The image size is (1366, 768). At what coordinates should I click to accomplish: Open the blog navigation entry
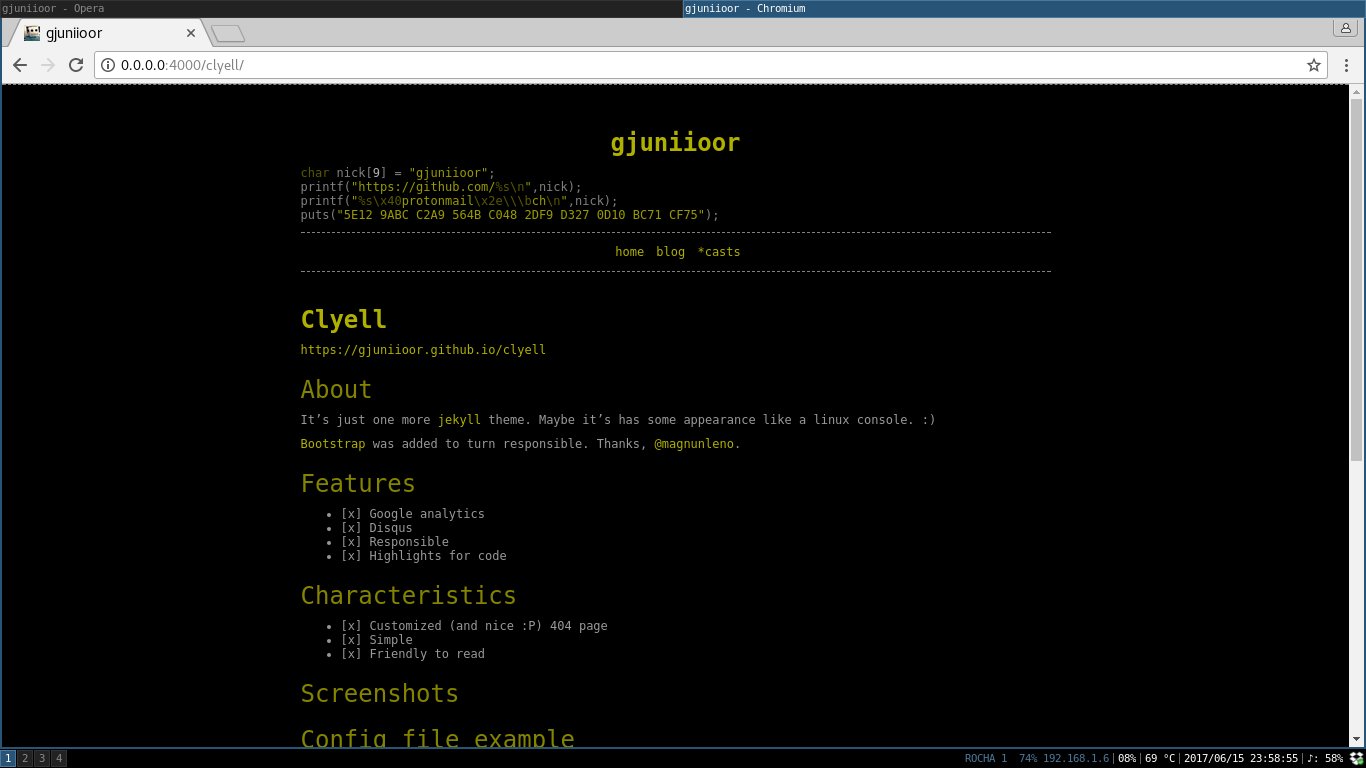[670, 251]
